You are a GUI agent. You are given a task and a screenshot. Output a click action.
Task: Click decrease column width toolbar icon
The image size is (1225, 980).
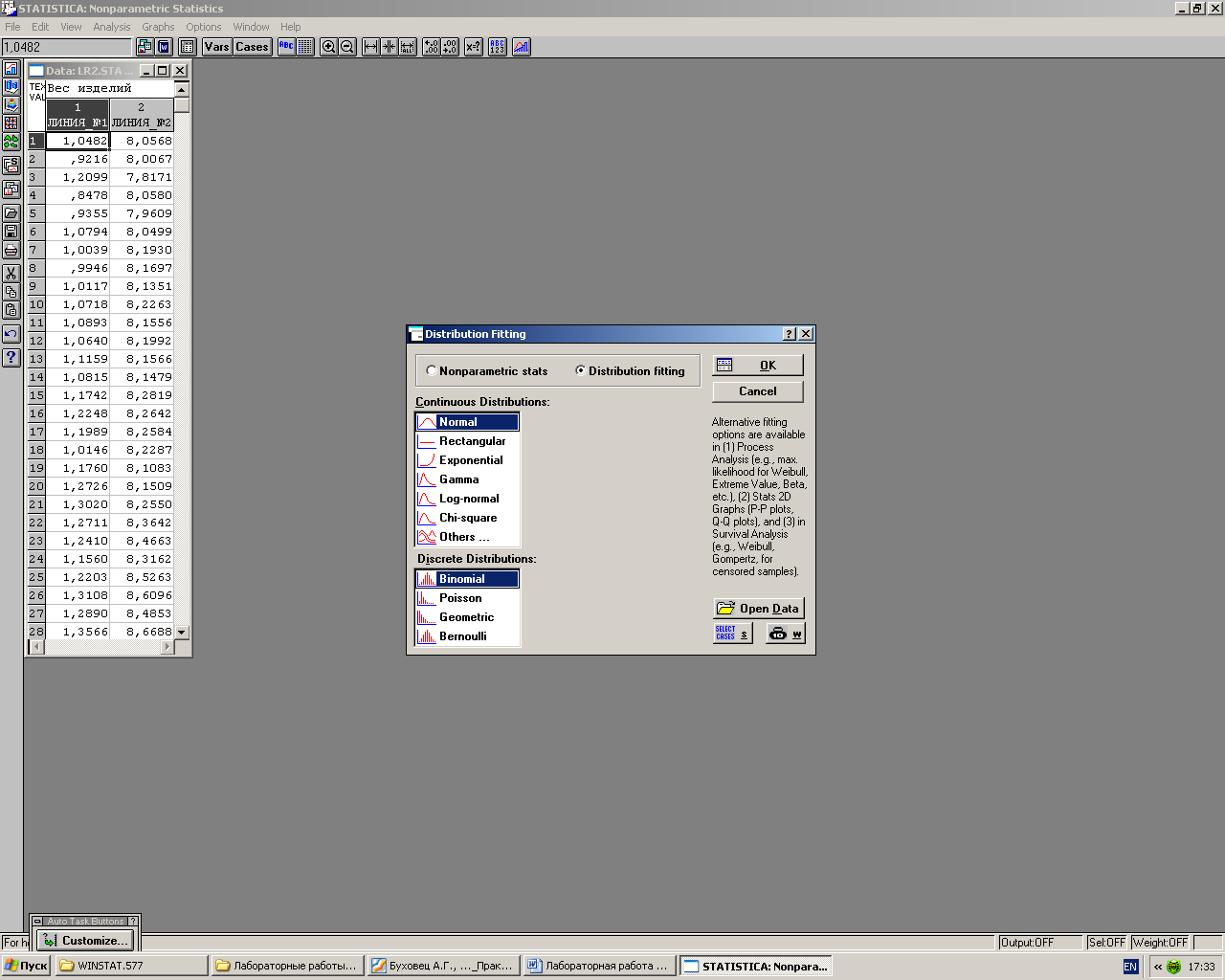click(x=390, y=47)
